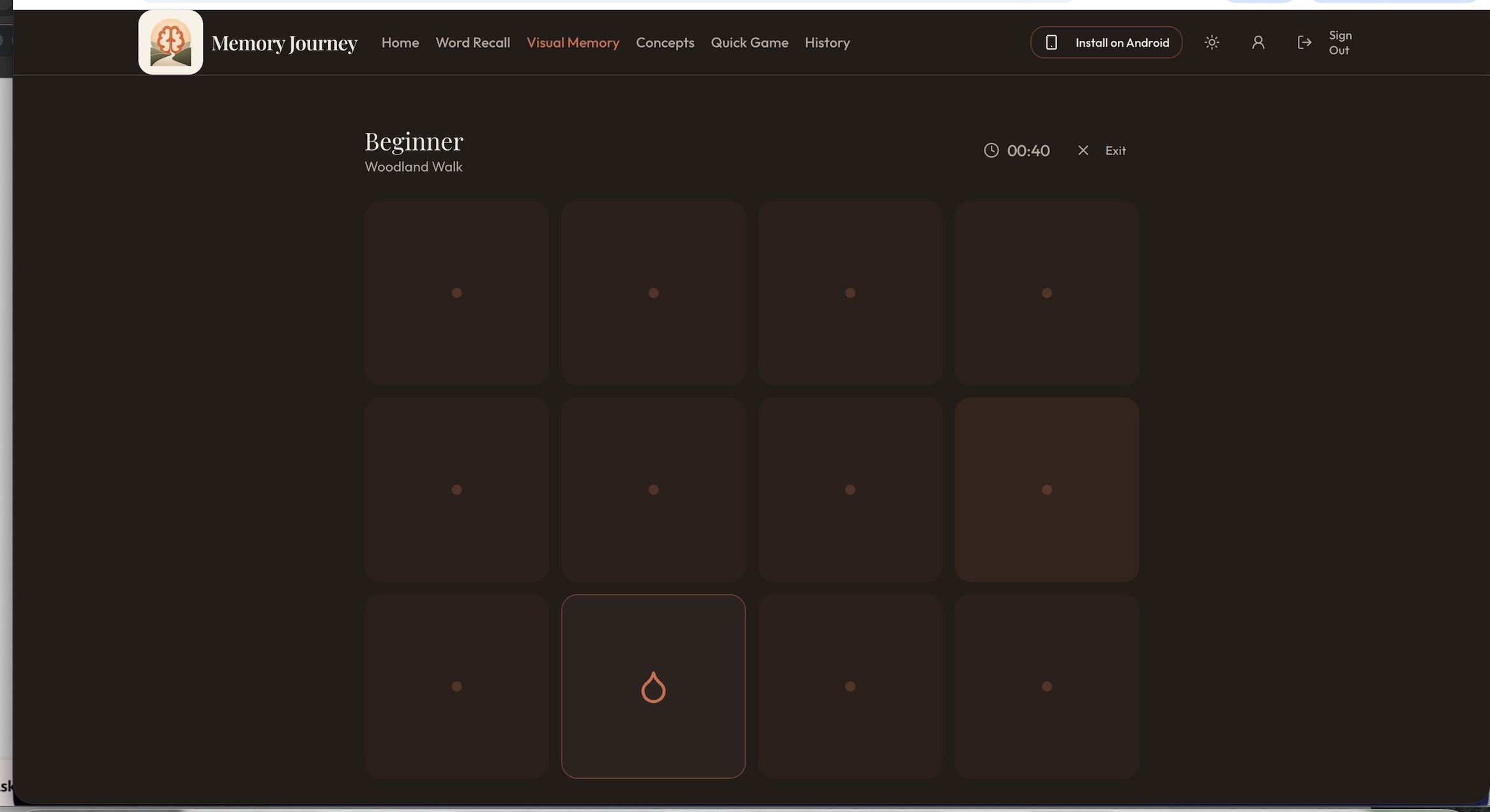Click the Memory Journey title text
This screenshot has width=1490, height=812.
click(284, 43)
